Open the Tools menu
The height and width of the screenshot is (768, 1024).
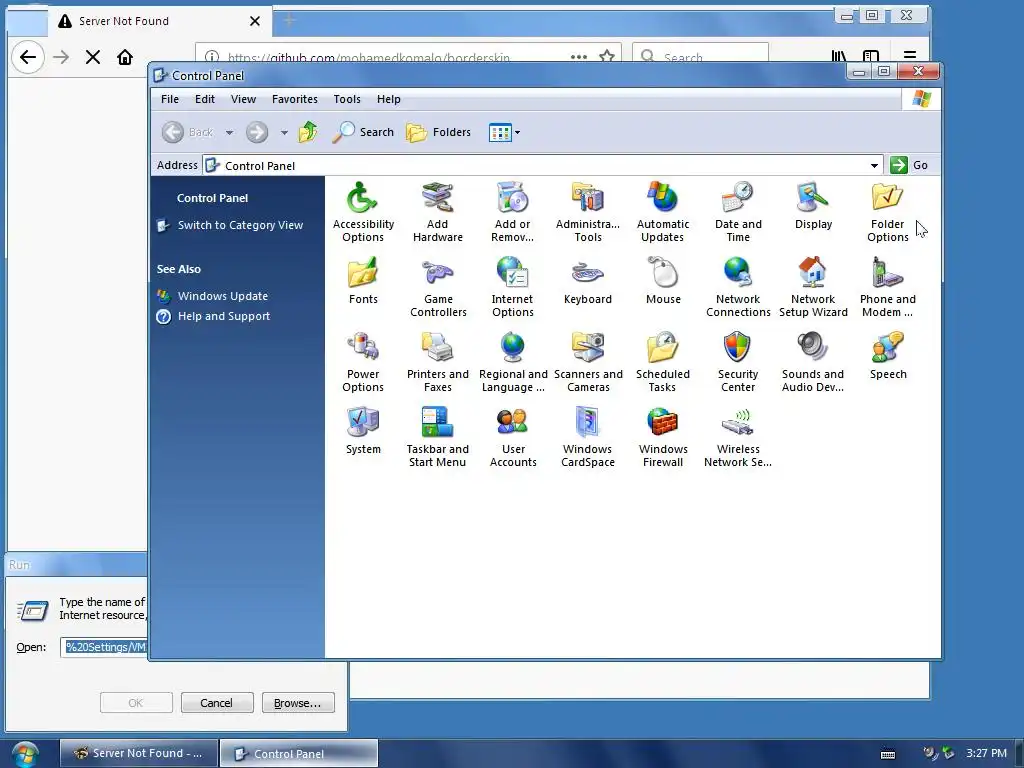coord(347,99)
